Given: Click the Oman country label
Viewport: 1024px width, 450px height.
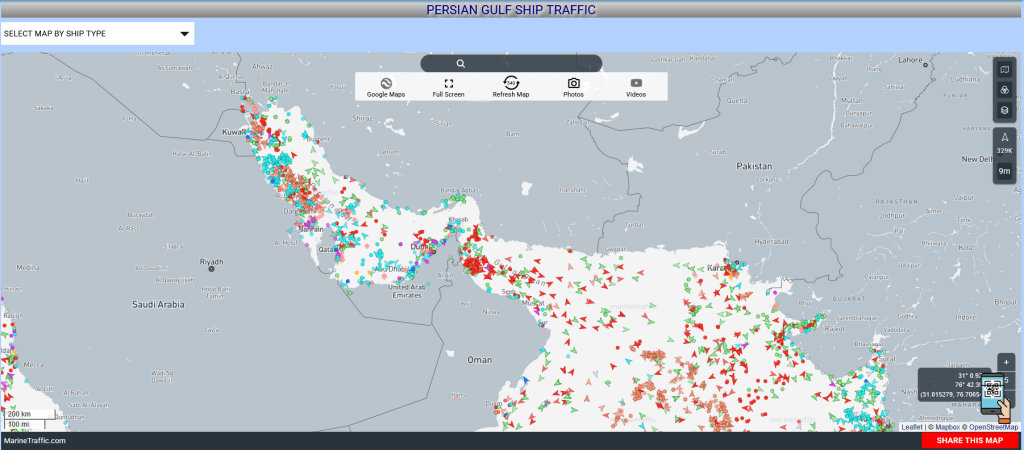Looking at the screenshot, I should coord(479,360).
